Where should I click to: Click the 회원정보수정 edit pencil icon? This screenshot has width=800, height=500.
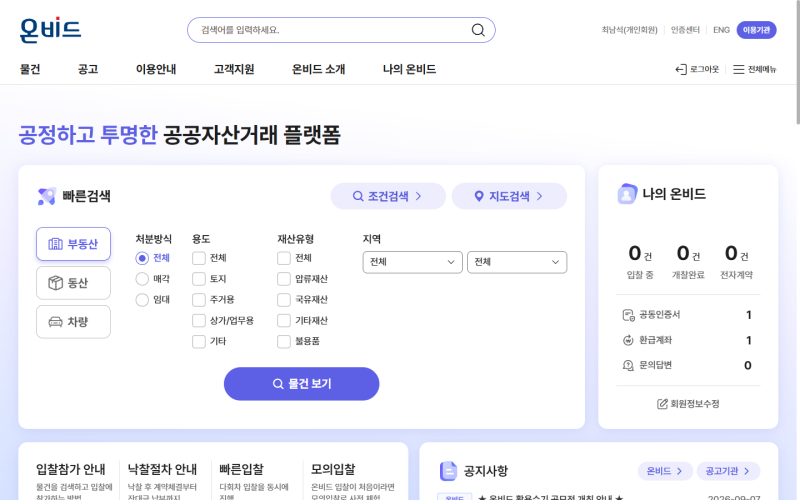click(662, 404)
